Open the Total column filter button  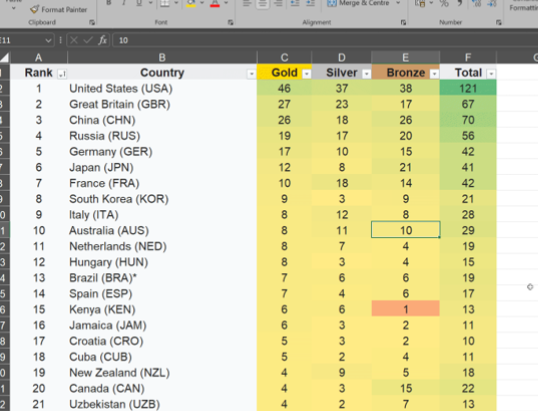coord(491,74)
